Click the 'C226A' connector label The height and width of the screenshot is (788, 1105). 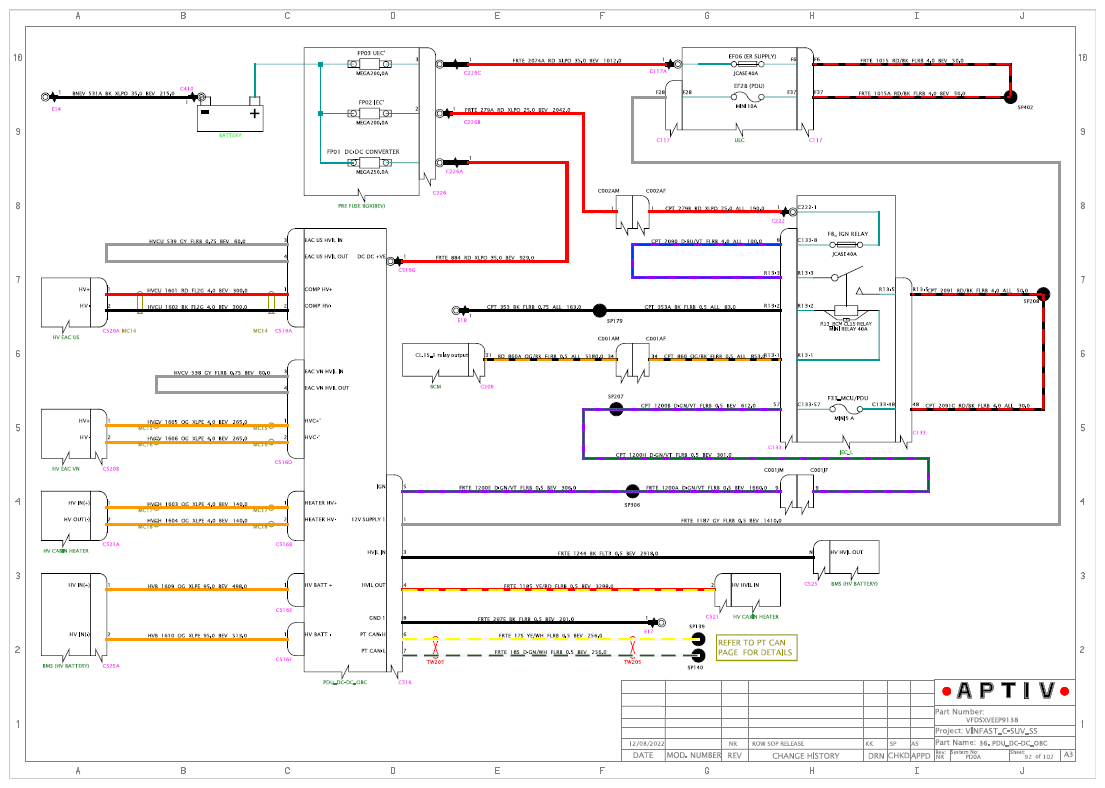click(455, 171)
